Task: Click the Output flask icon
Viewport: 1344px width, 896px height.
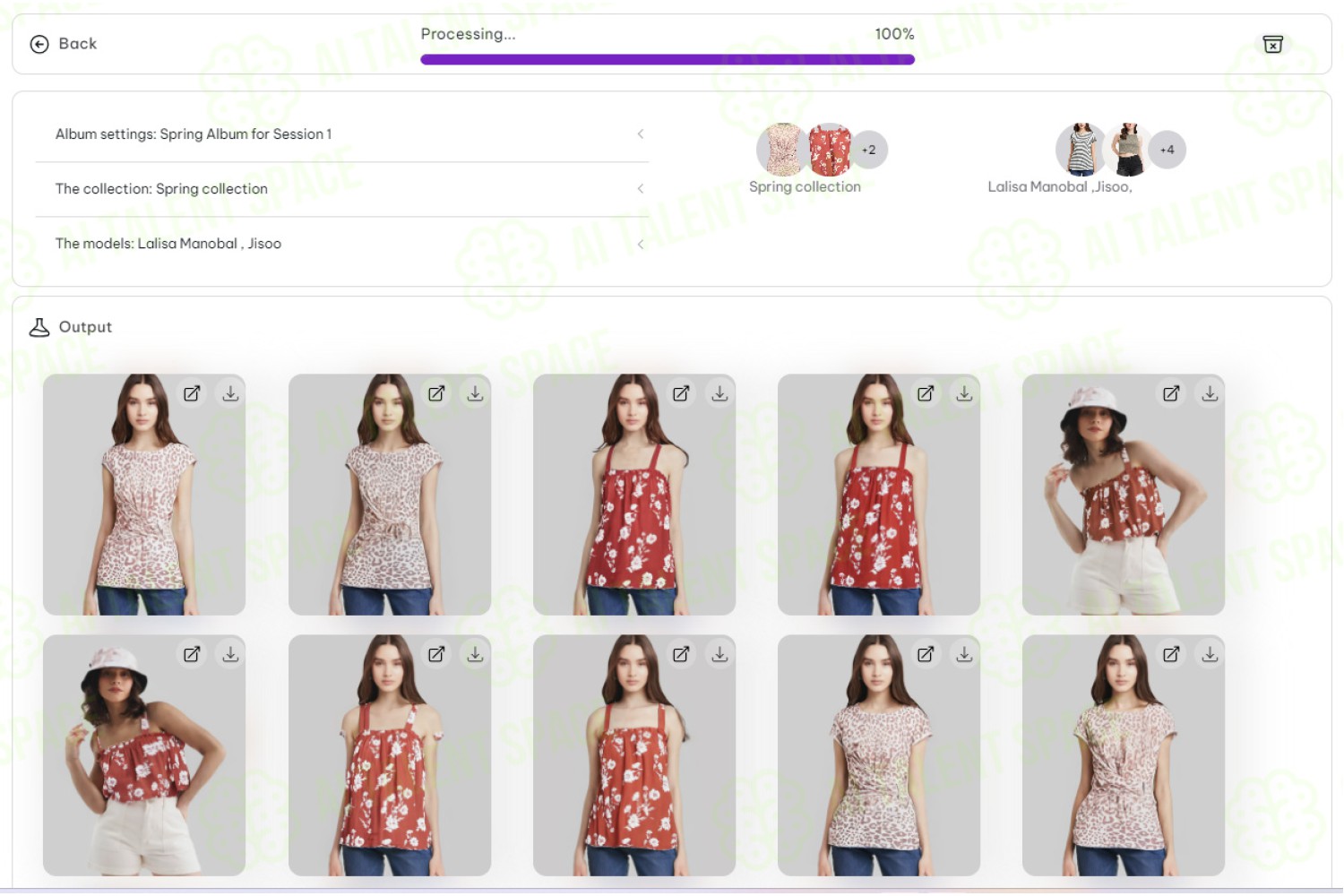Action: [39, 327]
